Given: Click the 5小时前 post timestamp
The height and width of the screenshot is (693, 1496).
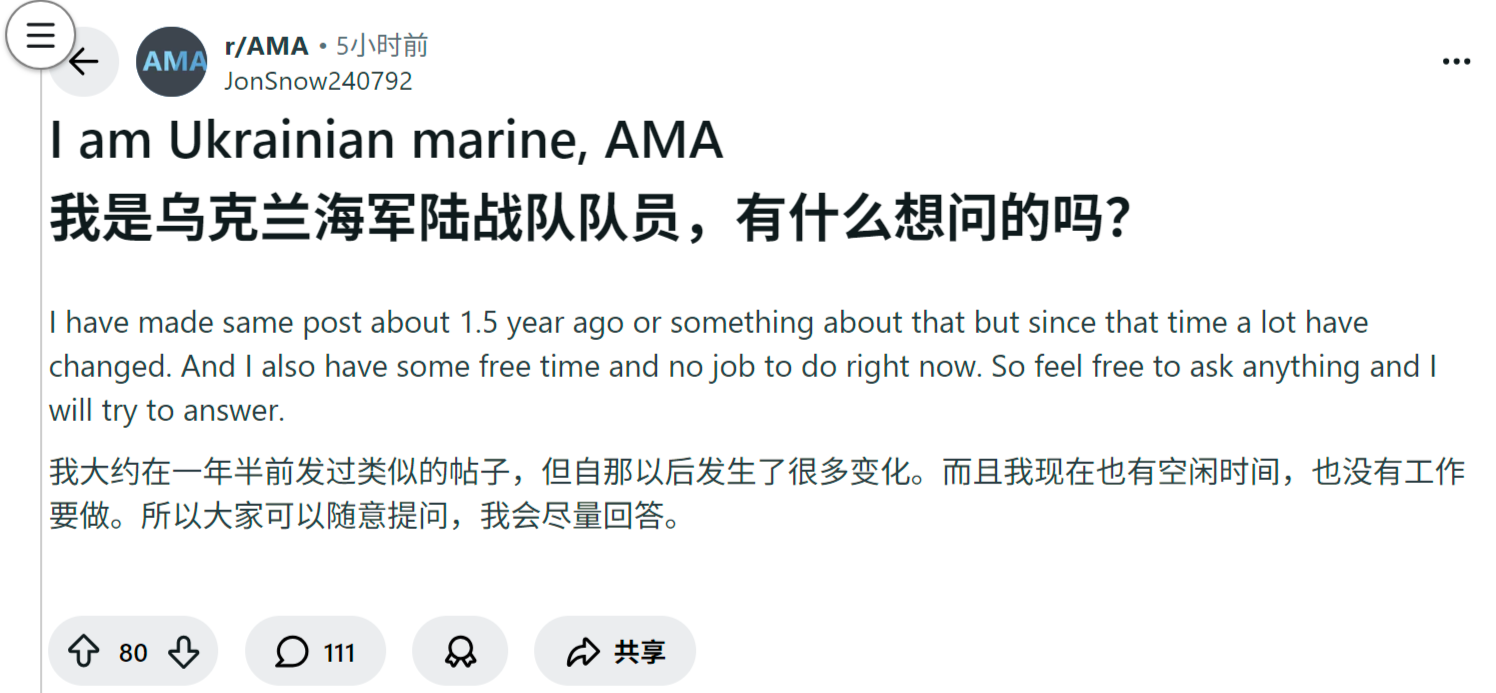Looking at the screenshot, I should [x=381, y=46].
